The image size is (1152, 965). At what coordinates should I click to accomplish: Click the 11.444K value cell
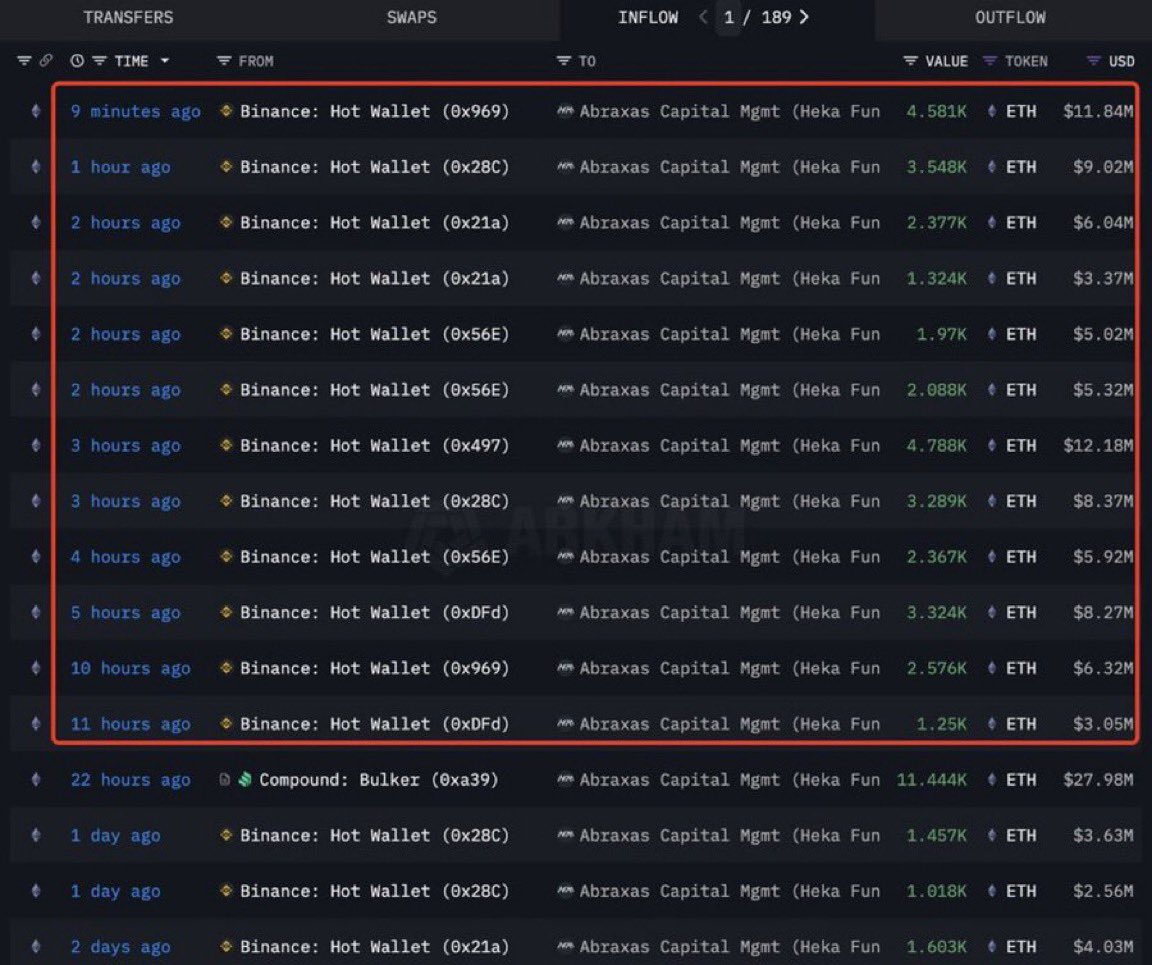pos(932,780)
